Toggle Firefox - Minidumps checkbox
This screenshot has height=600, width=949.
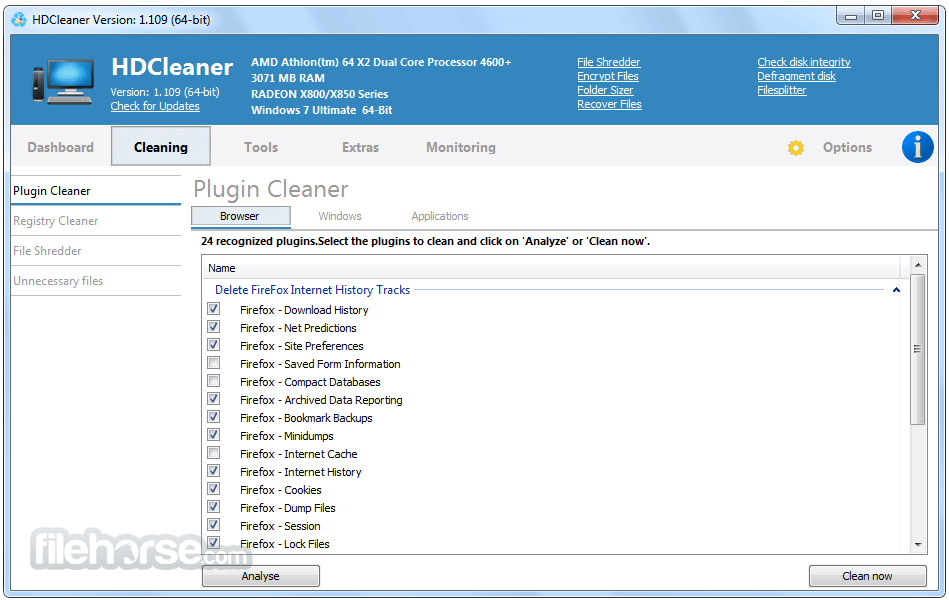click(214, 435)
